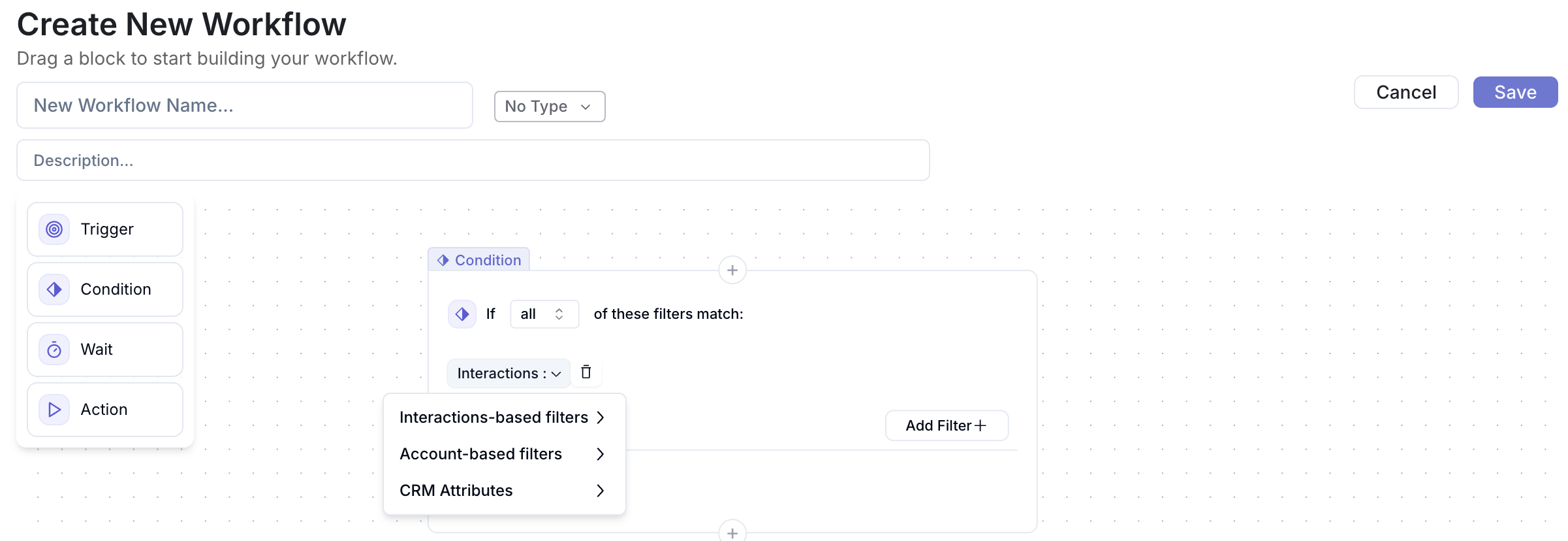1568x541 pixels.
Task: Open the all match selector
Action: 544,314
